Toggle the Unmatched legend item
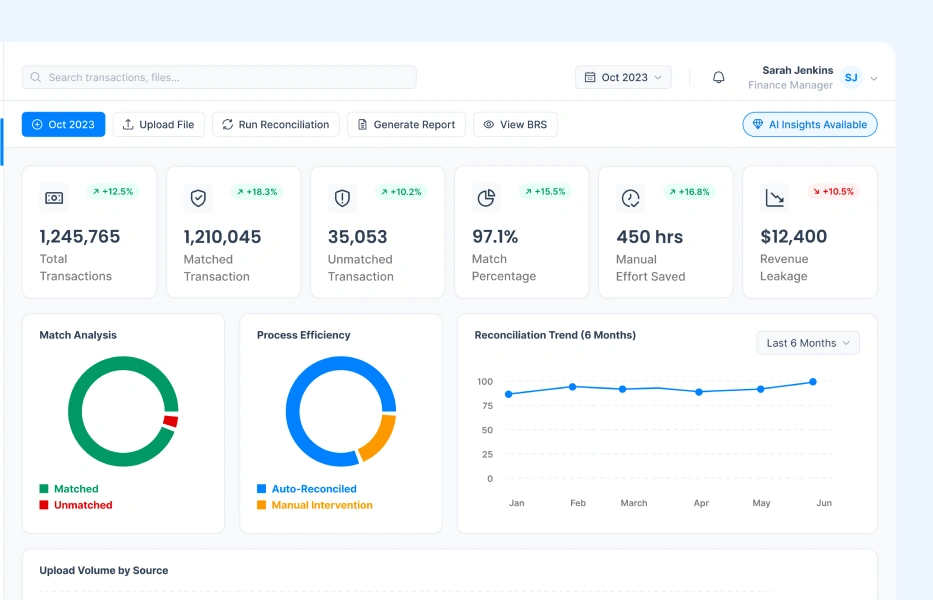The height and width of the screenshot is (600, 933). point(75,505)
